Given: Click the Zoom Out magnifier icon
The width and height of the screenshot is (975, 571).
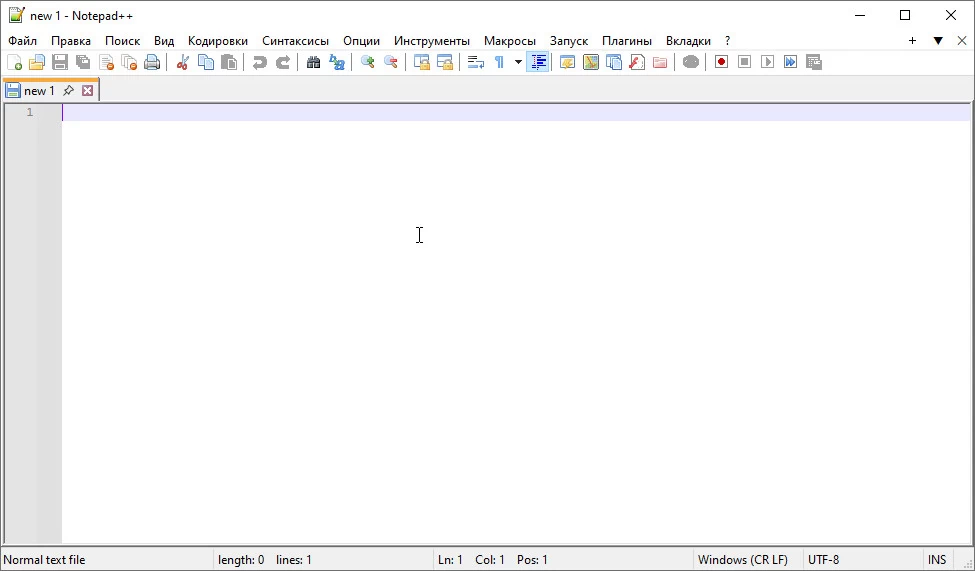Looking at the screenshot, I should 391,62.
